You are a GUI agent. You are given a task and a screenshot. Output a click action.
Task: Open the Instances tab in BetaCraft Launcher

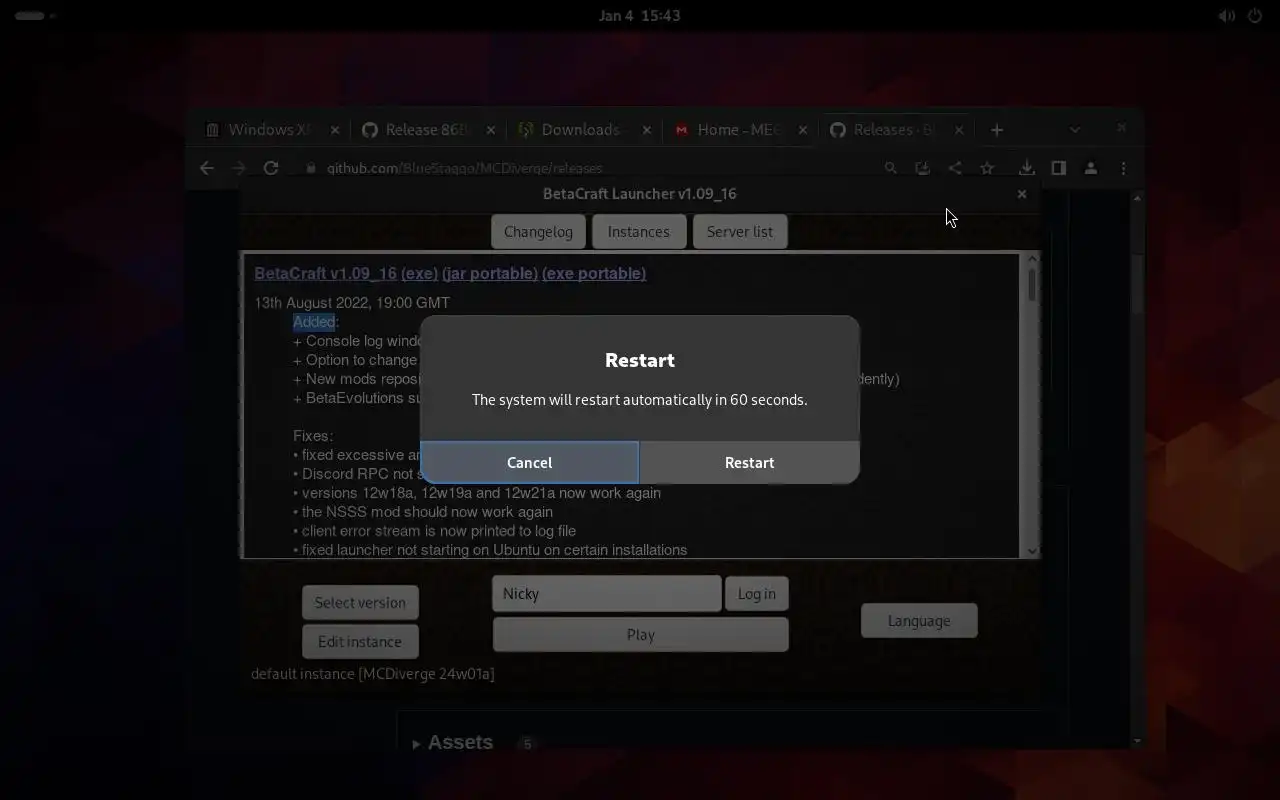pyautogui.click(x=639, y=231)
